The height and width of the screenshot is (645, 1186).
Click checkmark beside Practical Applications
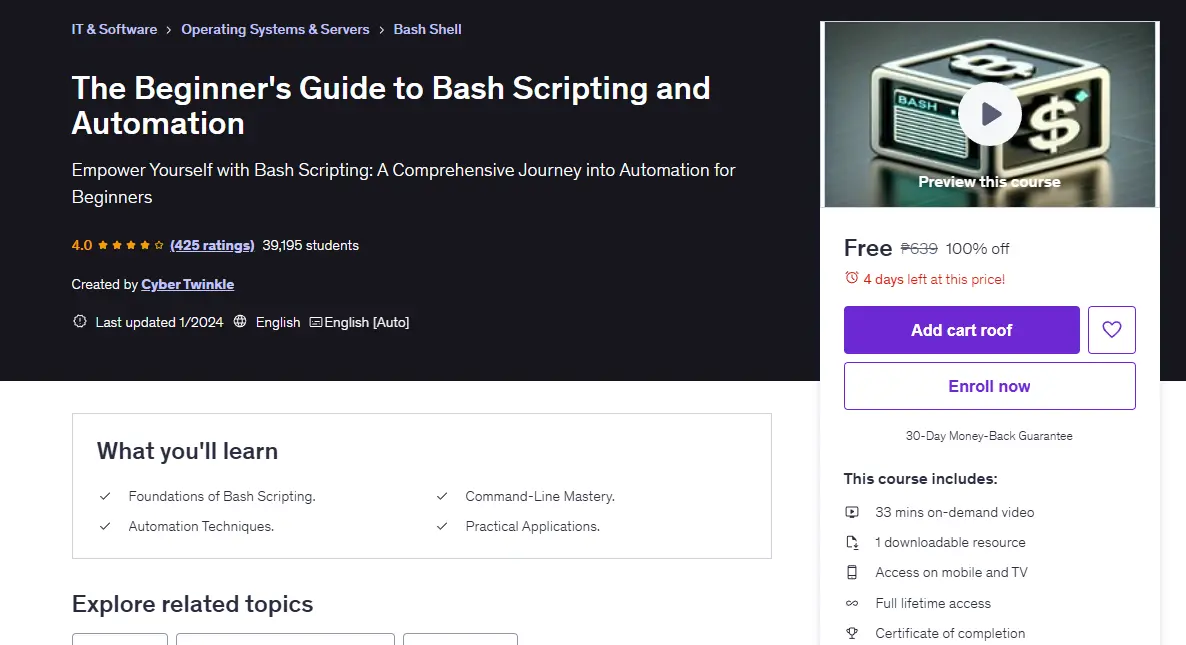[442, 526]
